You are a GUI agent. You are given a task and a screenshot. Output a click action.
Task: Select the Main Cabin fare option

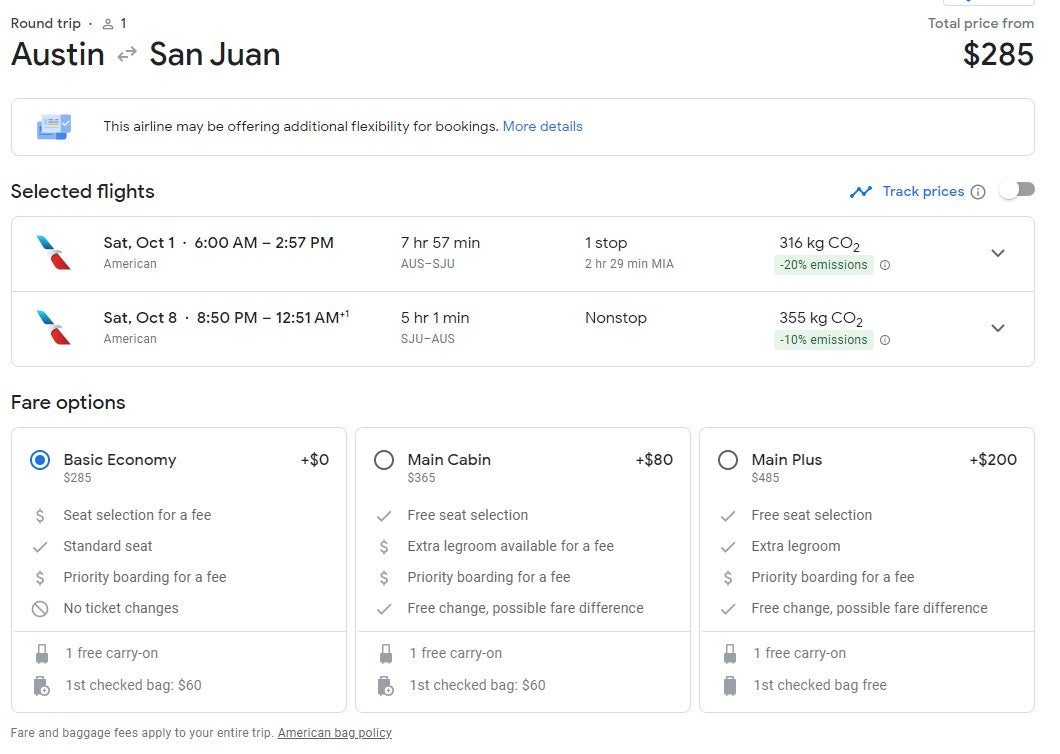click(x=384, y=460)
